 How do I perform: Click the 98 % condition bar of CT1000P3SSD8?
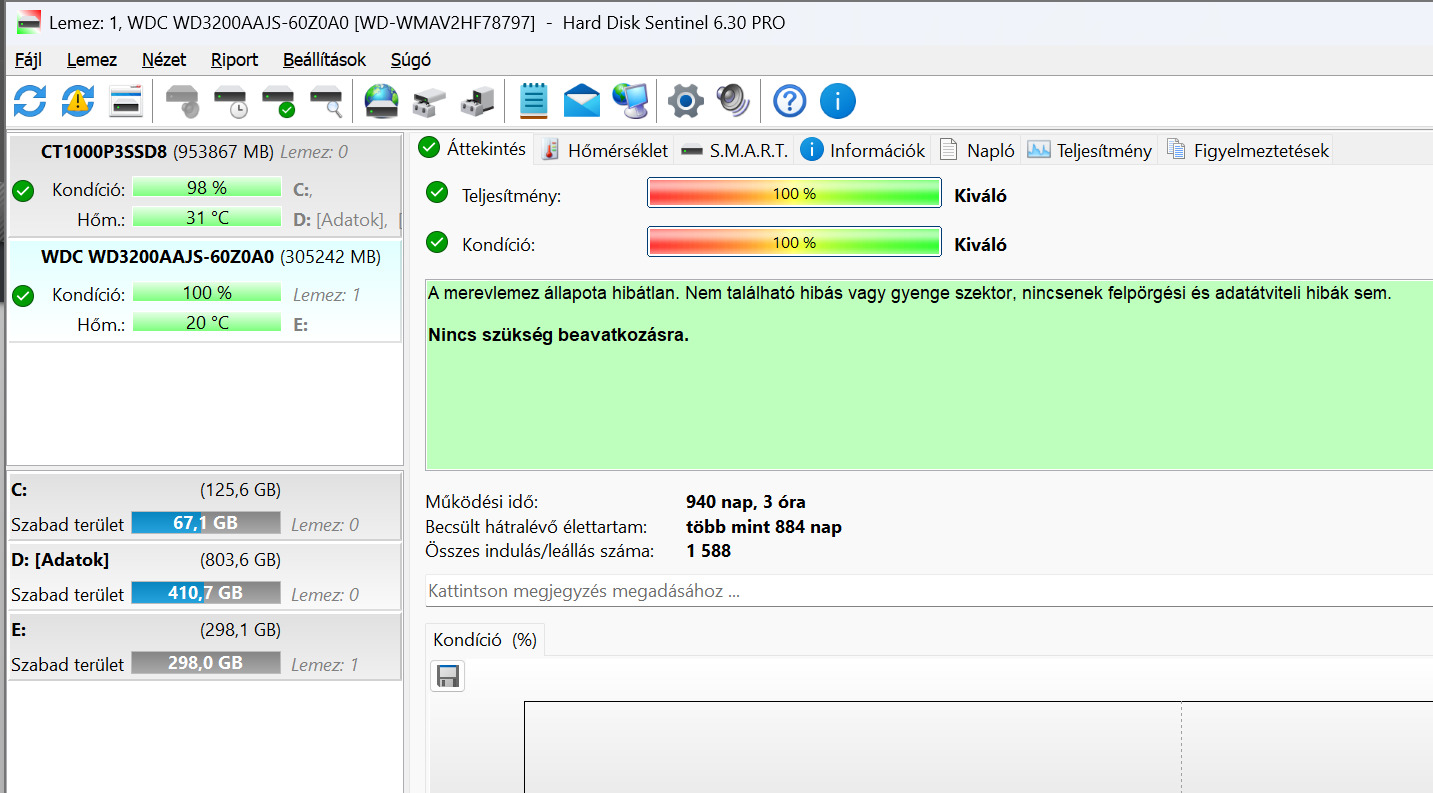[x=207, y=187]
